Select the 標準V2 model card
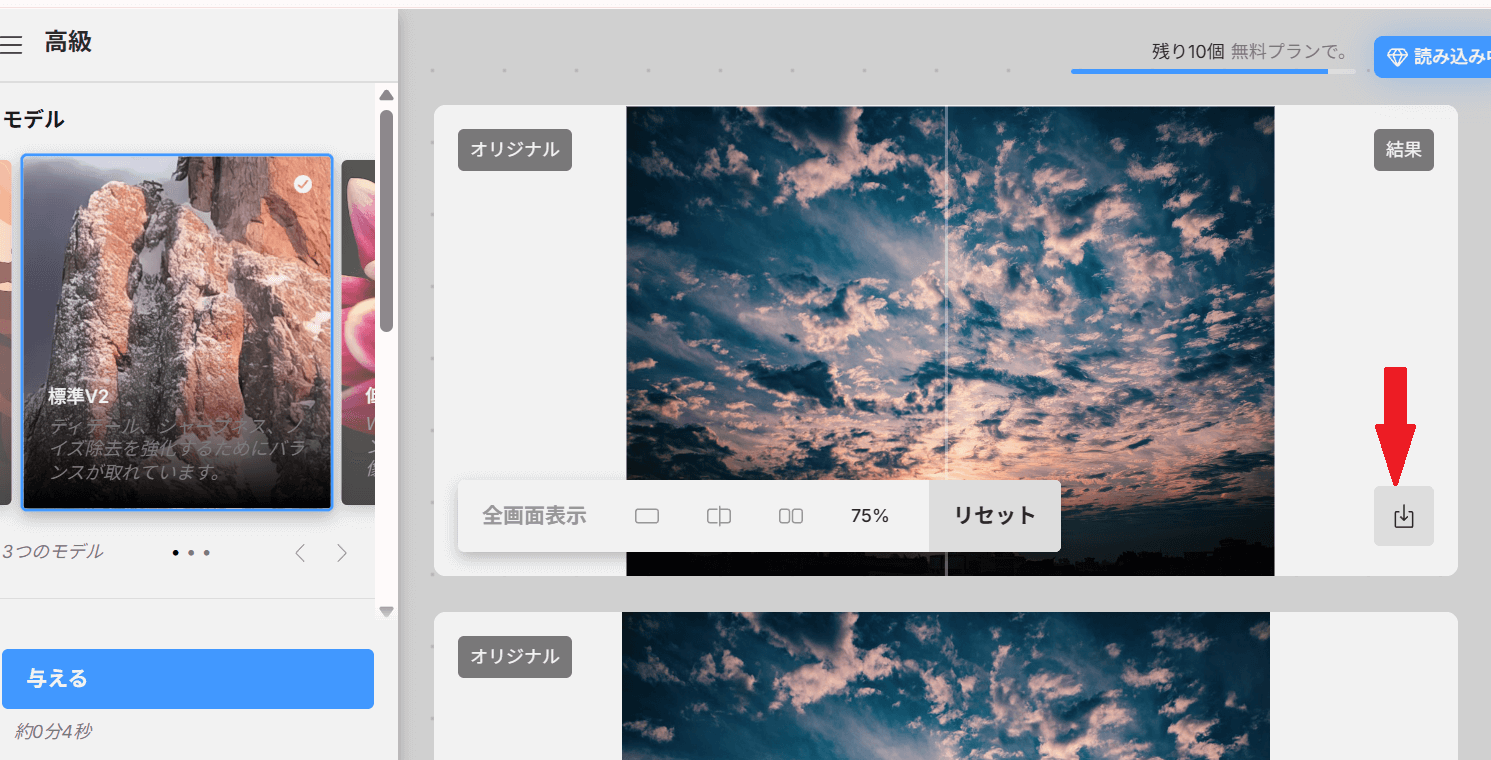 [177, 332]
